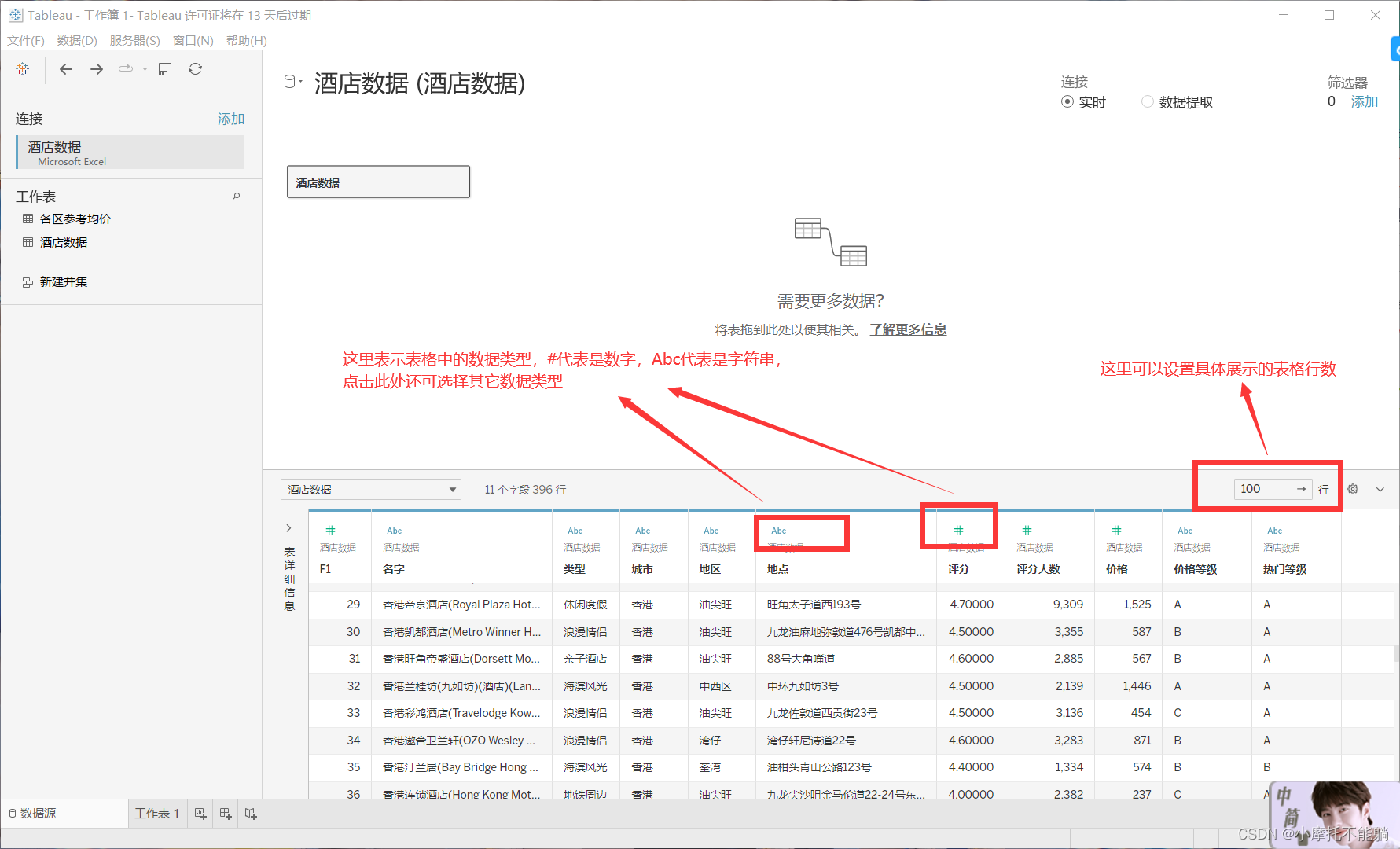
Task: Change data type of 地点 column
Action: 779,531
